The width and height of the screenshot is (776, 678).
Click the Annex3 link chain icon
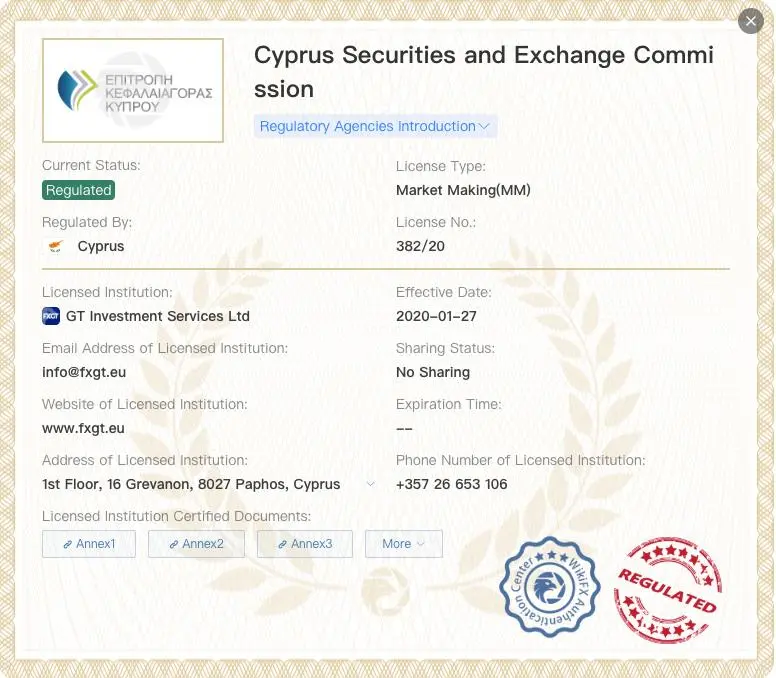point(283,544)
